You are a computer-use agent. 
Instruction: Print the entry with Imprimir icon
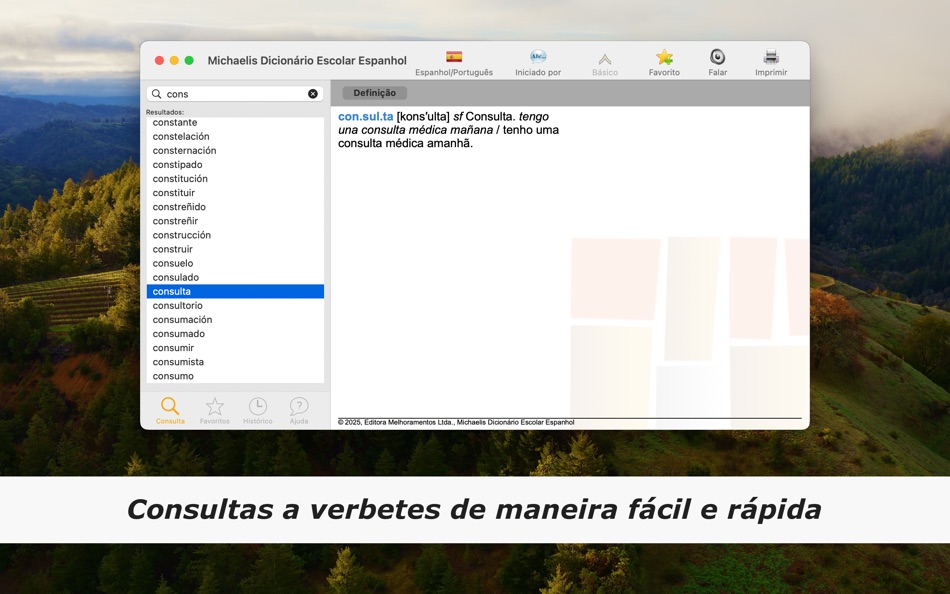(771, 57)
